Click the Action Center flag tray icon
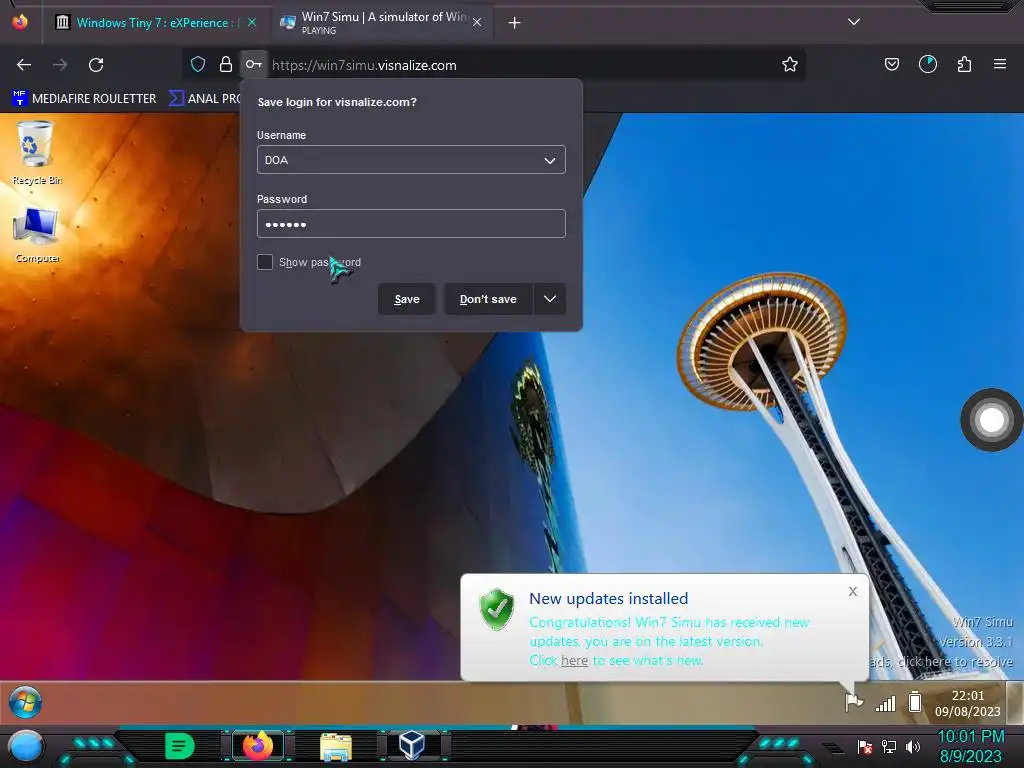Viewport: 1024px width, 768px height. click(854, 703)
